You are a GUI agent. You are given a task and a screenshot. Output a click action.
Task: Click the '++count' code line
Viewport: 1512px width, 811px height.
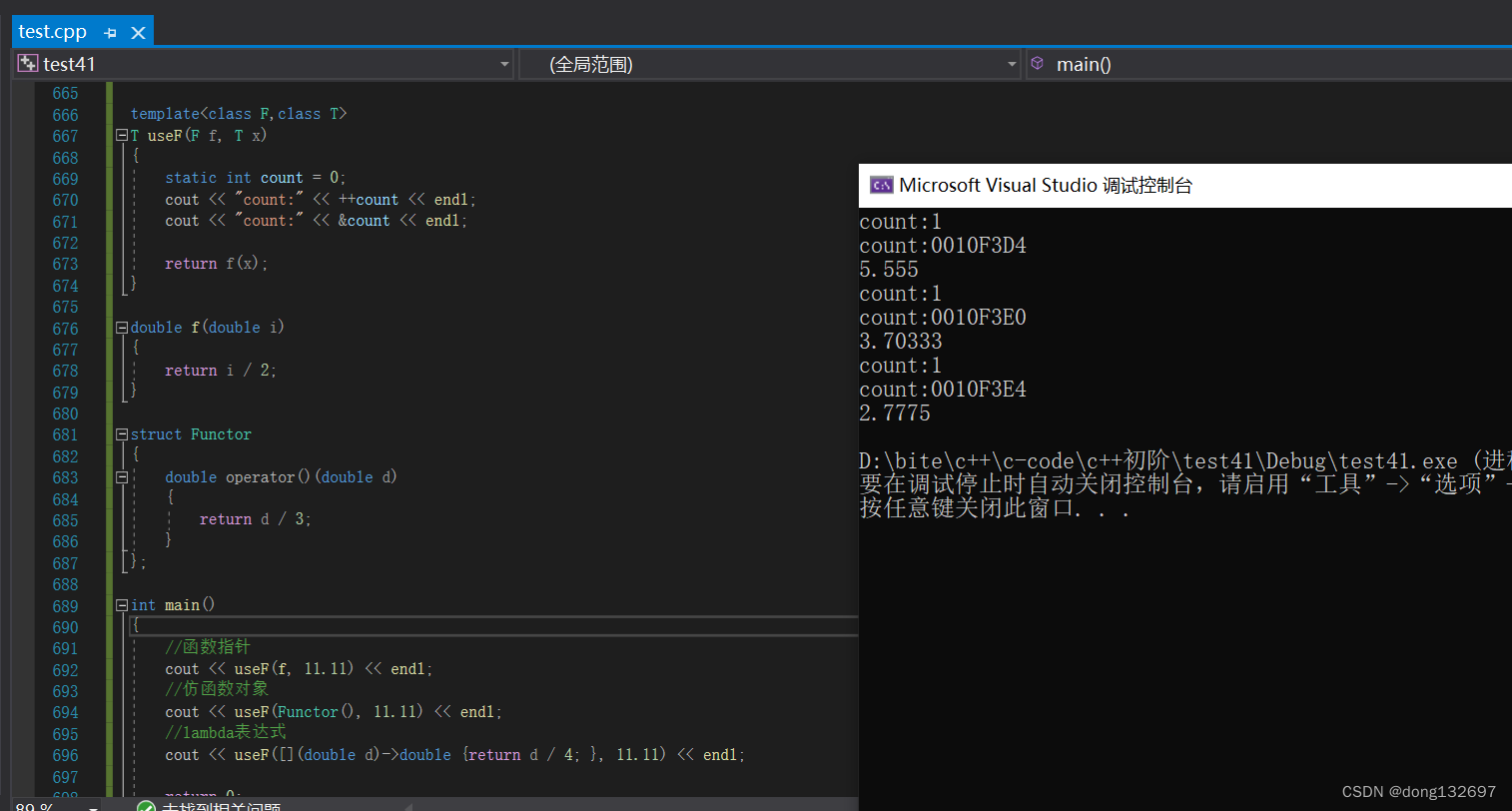321,200
